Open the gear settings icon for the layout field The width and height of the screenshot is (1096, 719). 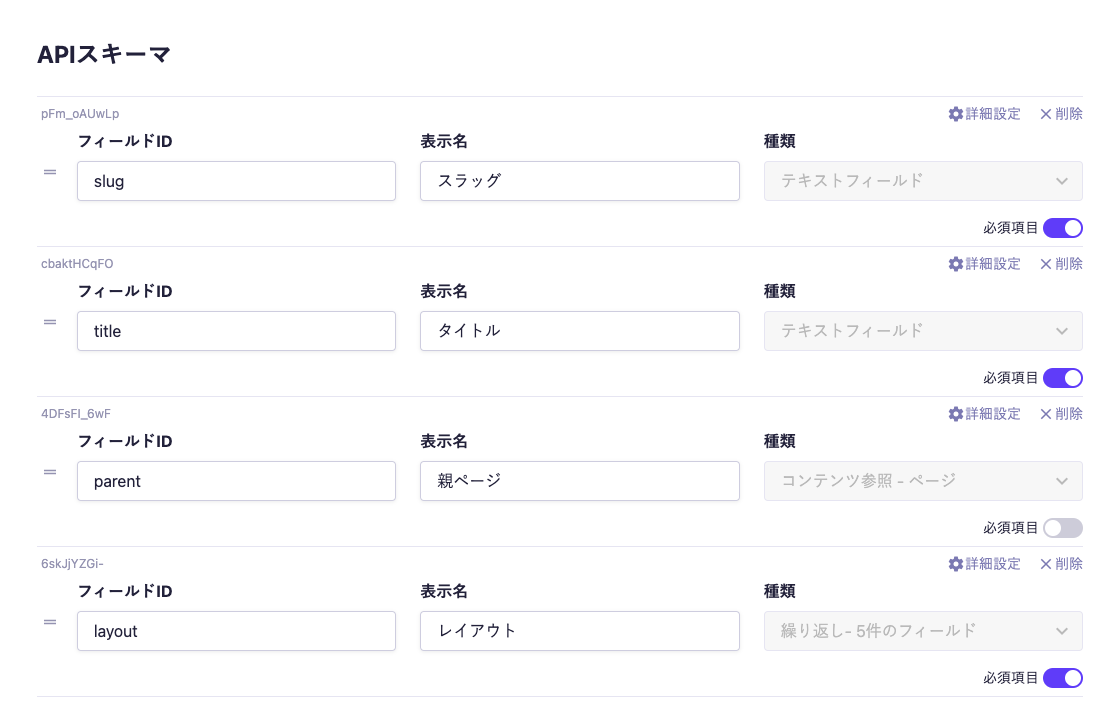point(956,563)
